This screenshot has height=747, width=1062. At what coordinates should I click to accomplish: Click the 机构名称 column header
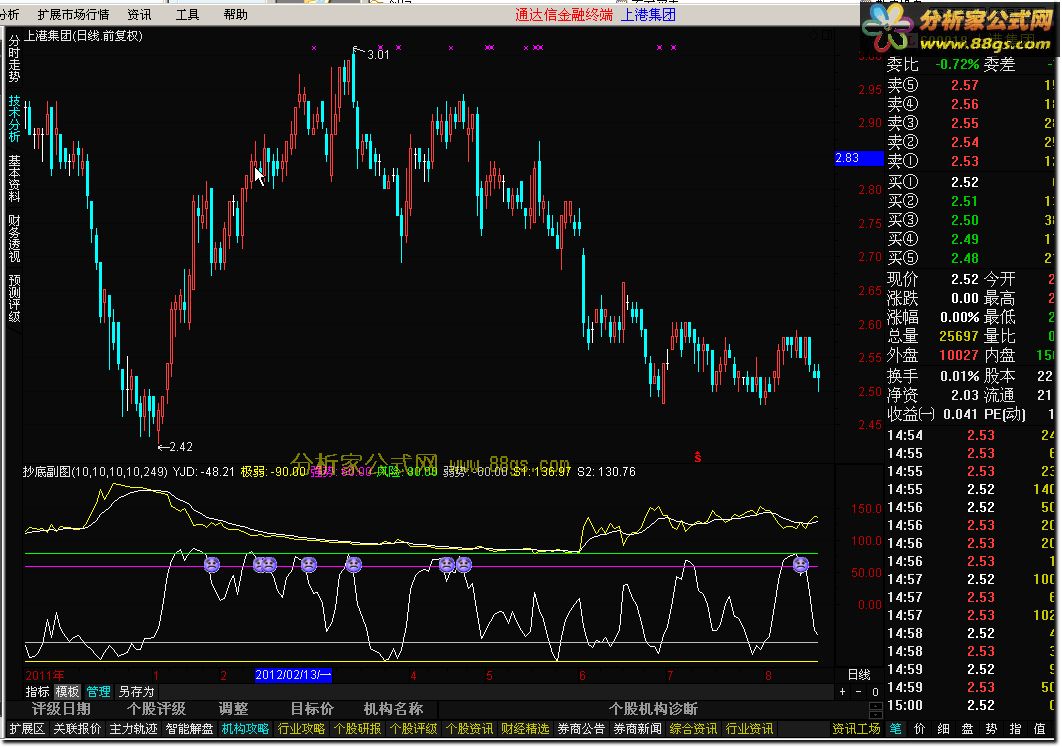[x=394, y=709]
